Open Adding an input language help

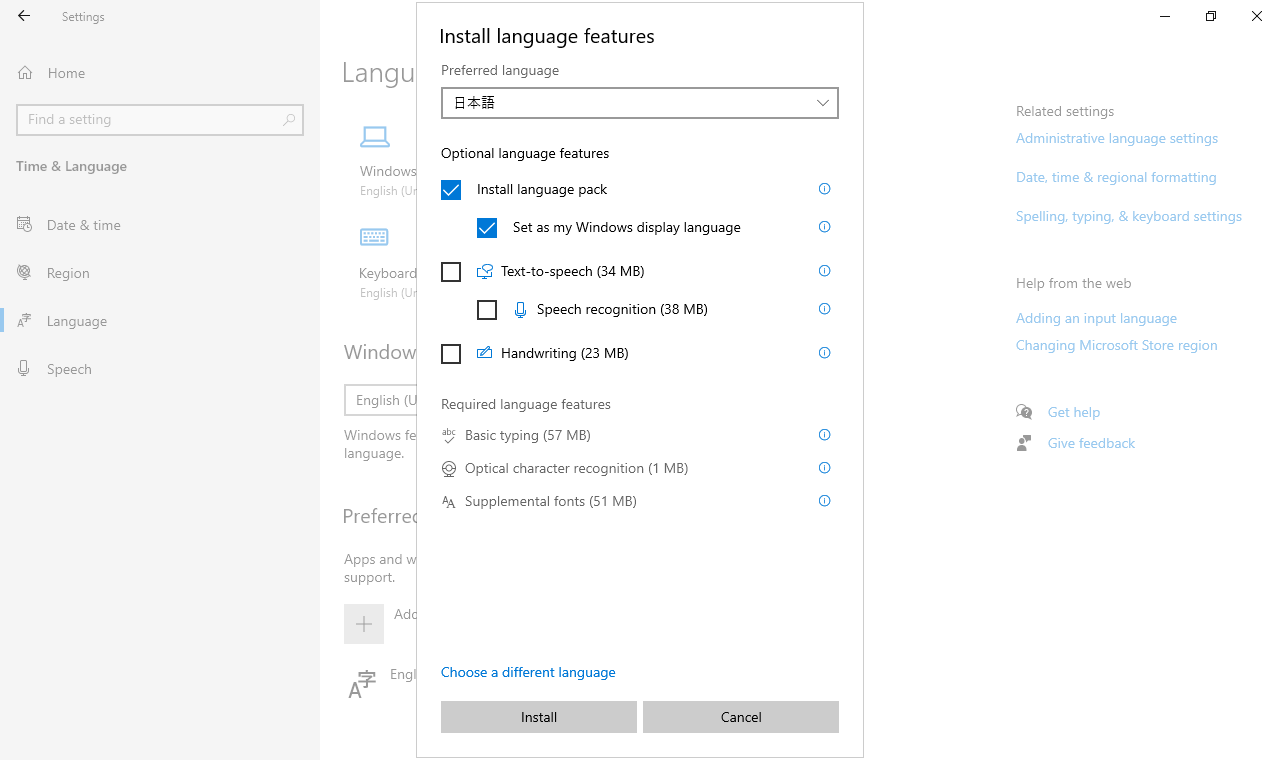1096,318
